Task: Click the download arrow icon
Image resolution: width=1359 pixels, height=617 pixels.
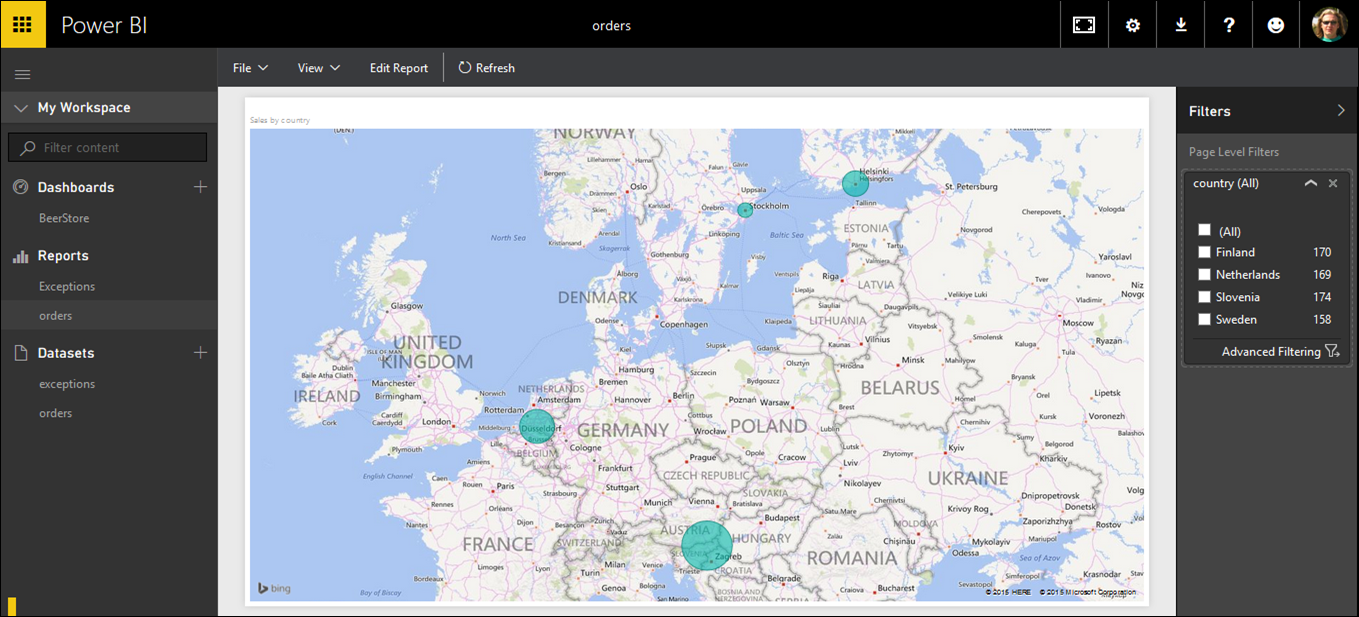Action: click(x=1181, y=26)
